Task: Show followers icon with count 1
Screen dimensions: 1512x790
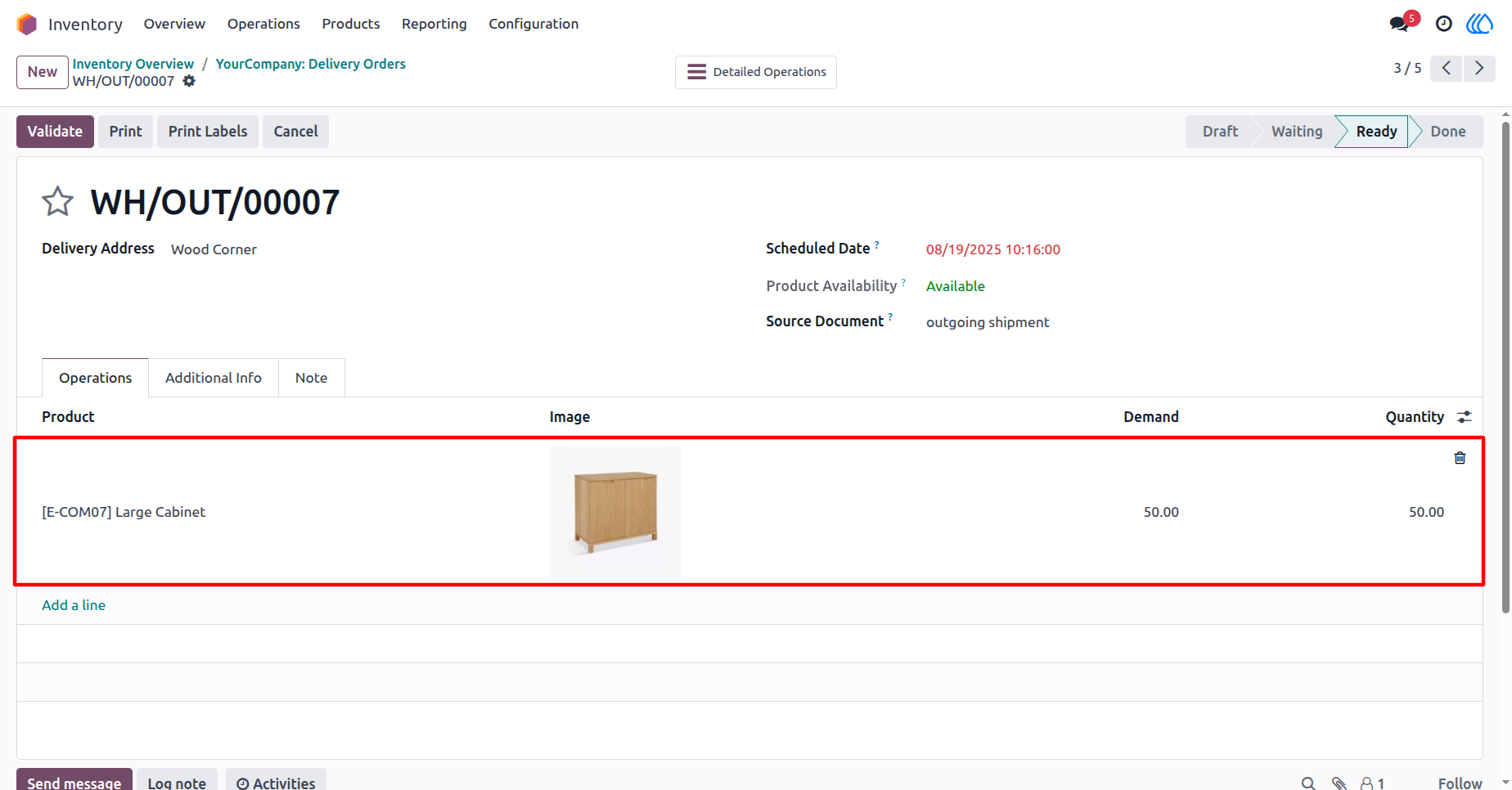Action: click(1372, 783)
